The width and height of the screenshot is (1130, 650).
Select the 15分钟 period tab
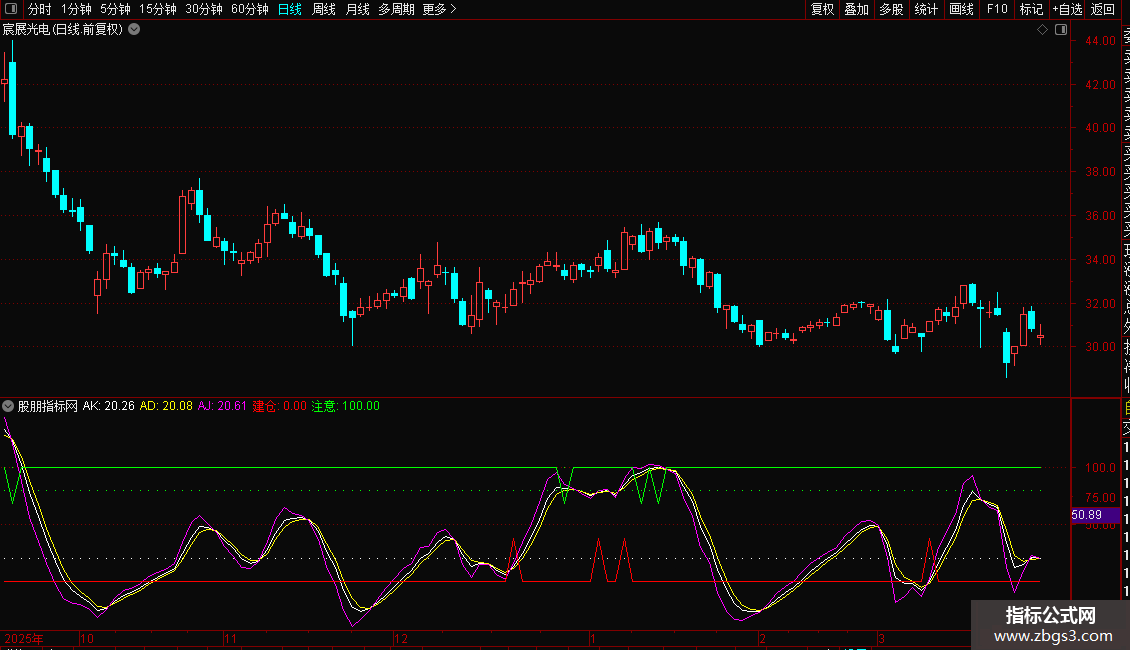pyautogui.click(x=158, y=9)
